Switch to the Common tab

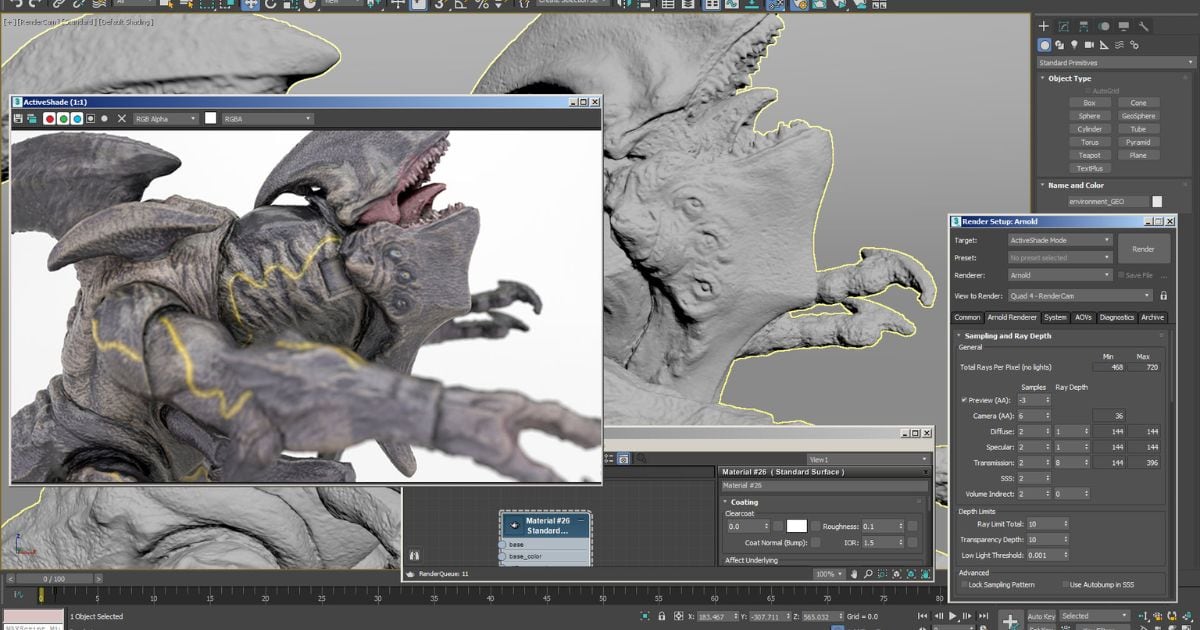967,317
